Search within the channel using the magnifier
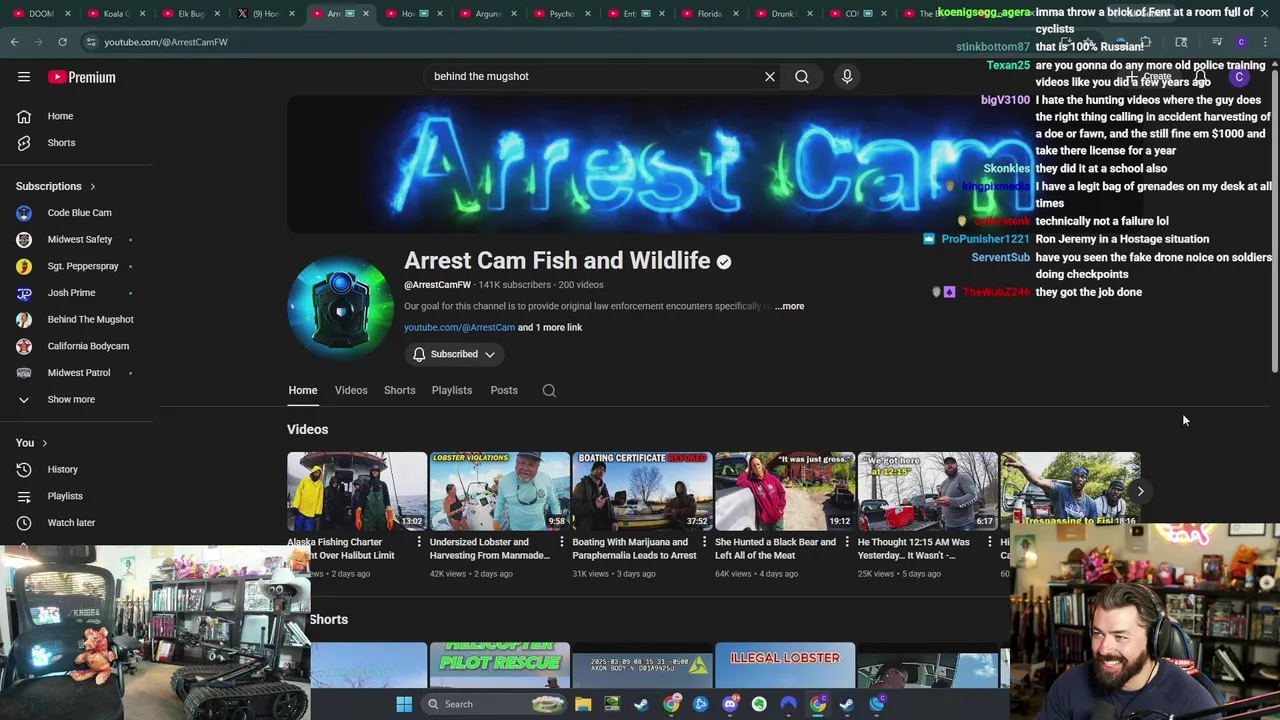The height and width of the screenshot is (720, 1280). click(549, 391)
